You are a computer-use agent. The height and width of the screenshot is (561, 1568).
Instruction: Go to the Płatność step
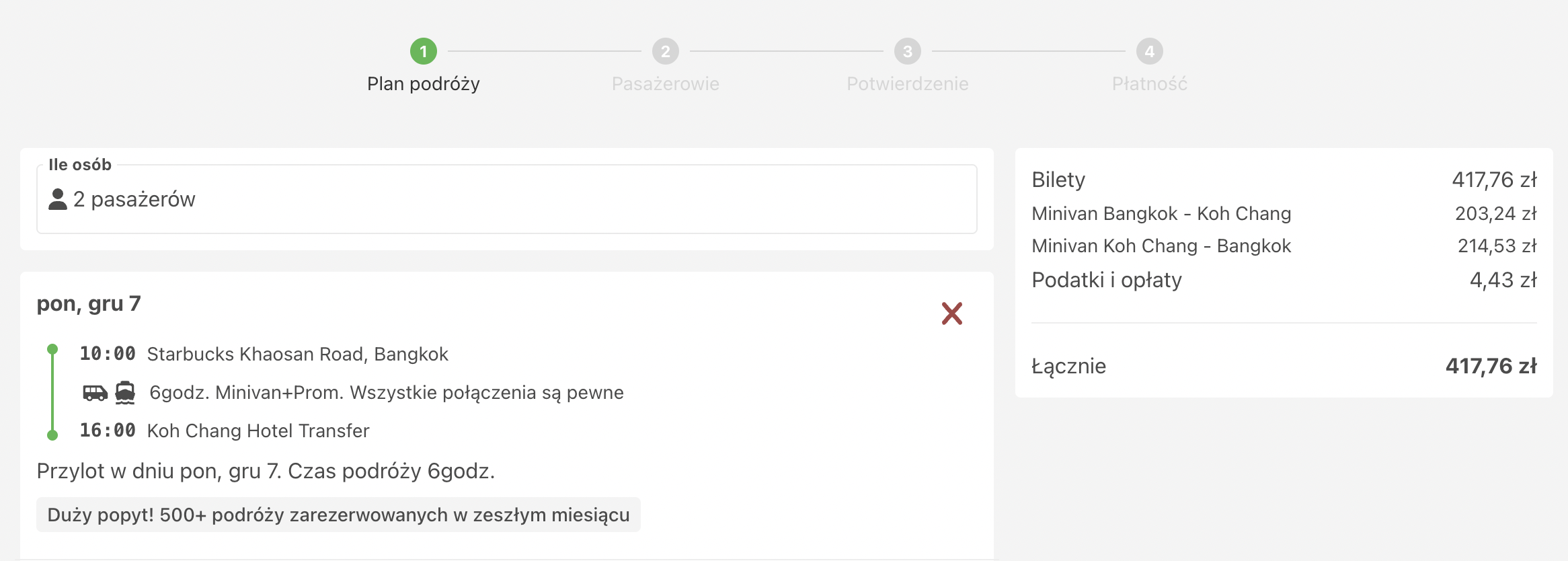click(1150, 83)
